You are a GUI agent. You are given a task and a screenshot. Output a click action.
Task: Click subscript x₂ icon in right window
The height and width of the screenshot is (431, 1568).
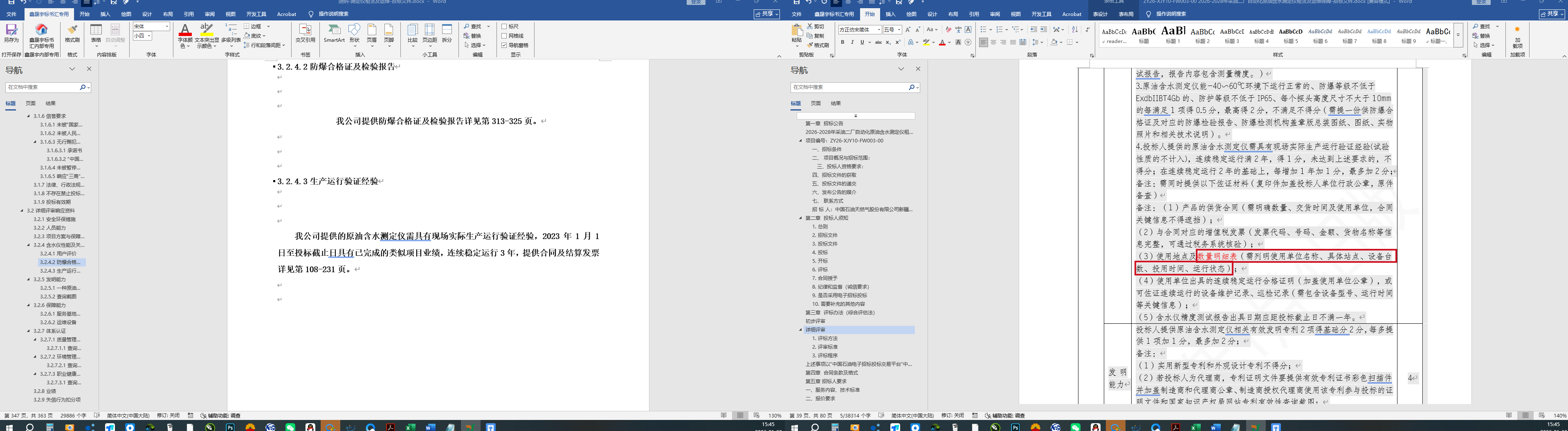click(888, 42)
